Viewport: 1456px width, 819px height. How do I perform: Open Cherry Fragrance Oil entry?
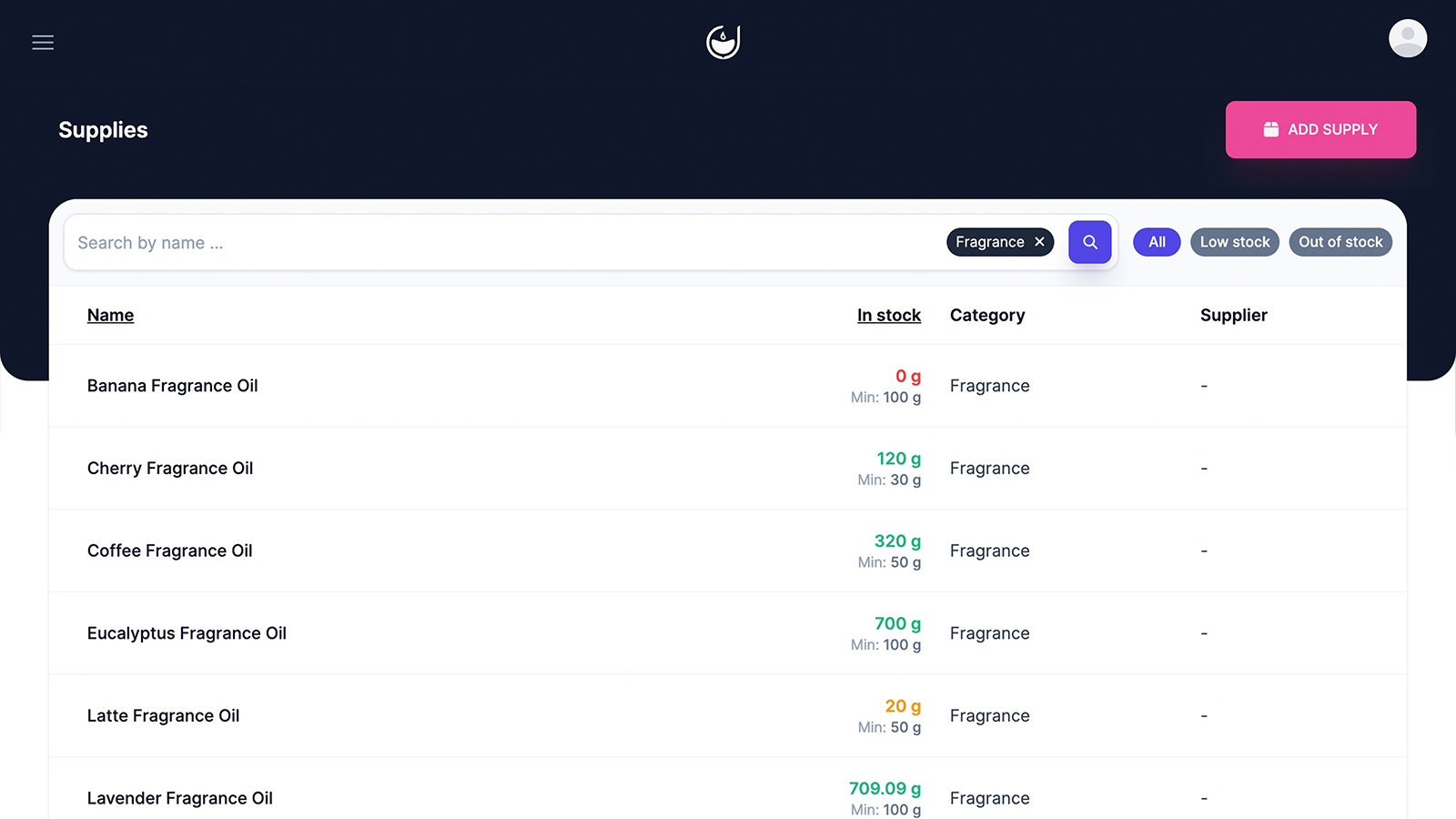[728, 469]
